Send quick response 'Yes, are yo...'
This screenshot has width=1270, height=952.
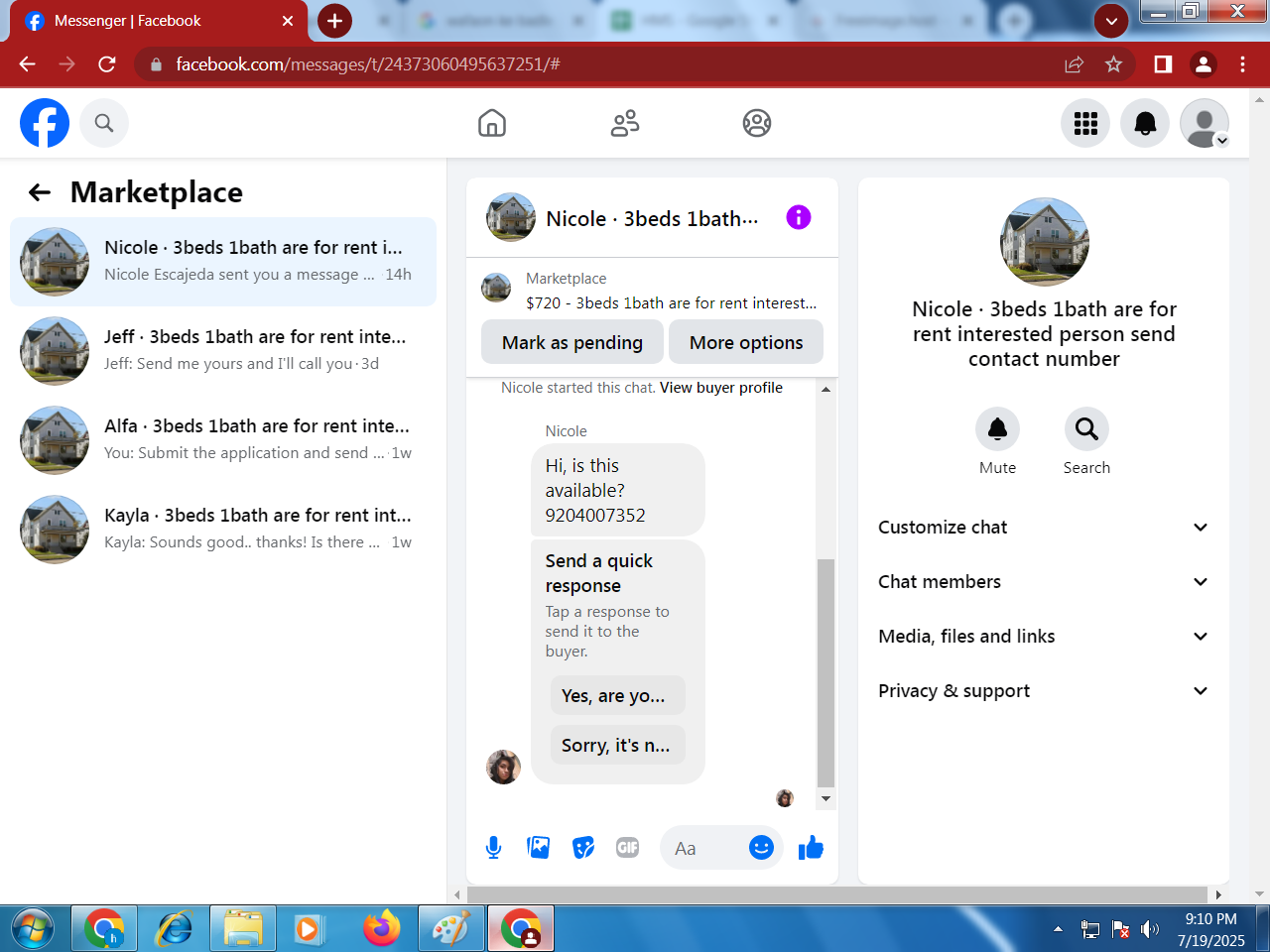(617, 695)
